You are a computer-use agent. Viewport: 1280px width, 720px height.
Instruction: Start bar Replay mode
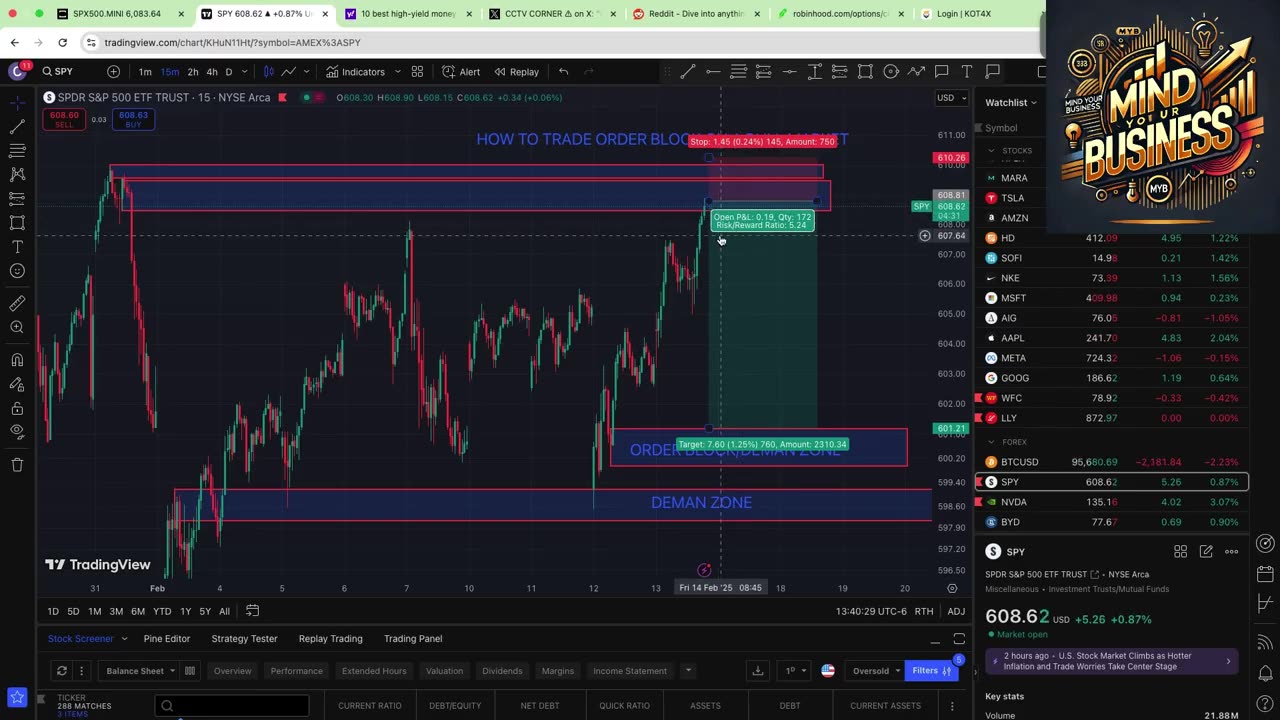click(516, 72)
